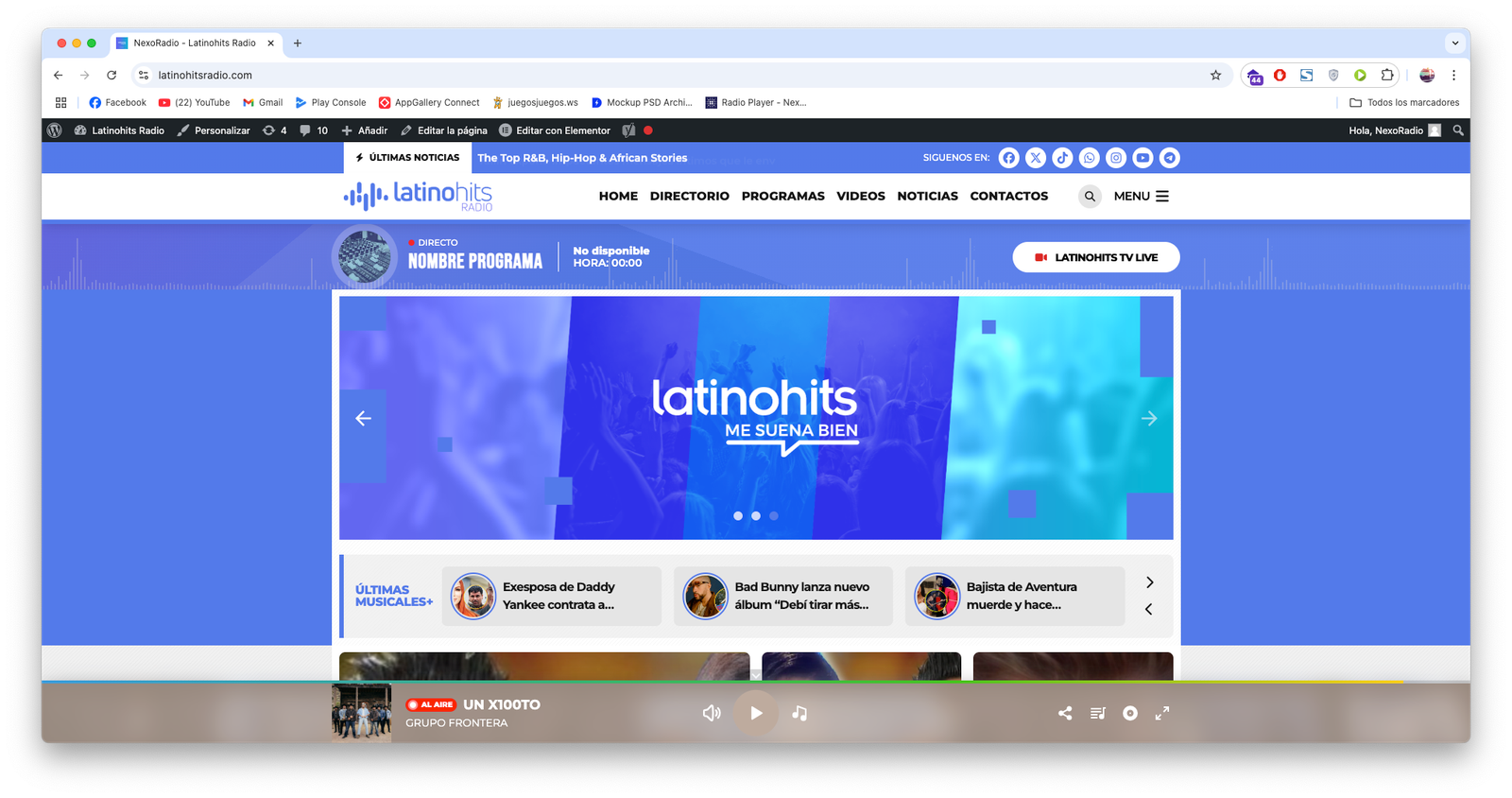This screenshot has height=798, width=1512.
Task: Show next Últimas Musicales news items
Action: (1149, 582)
